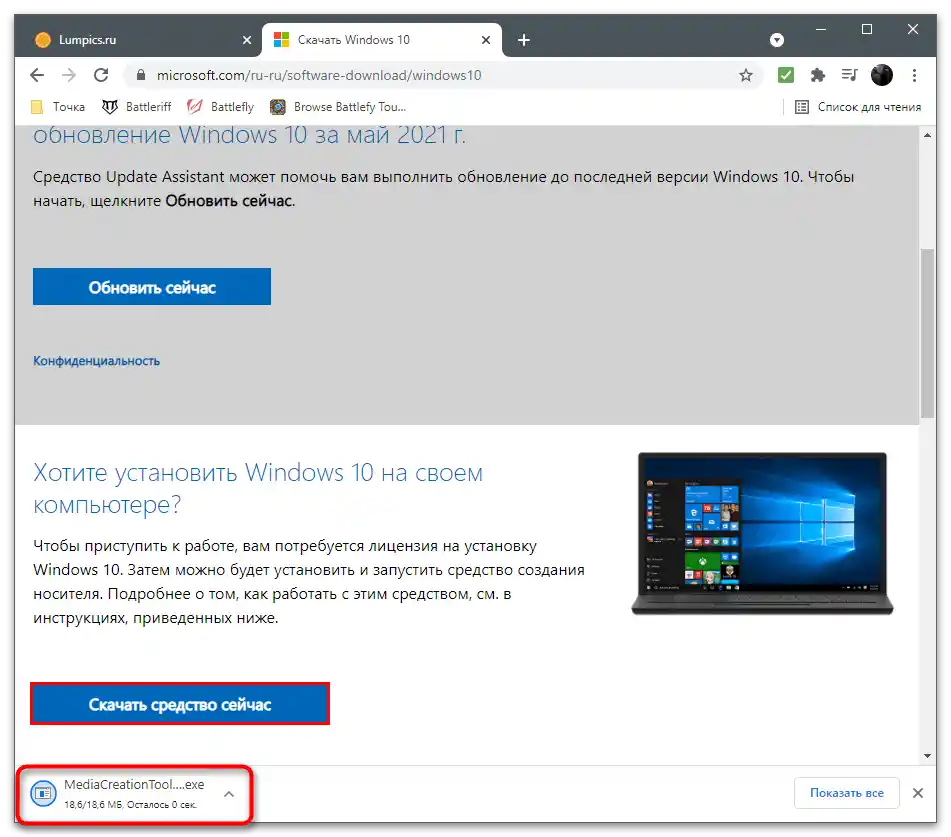The image size is (951, 837).
Task: Close the downloads bar
Action: click(918, 793)
